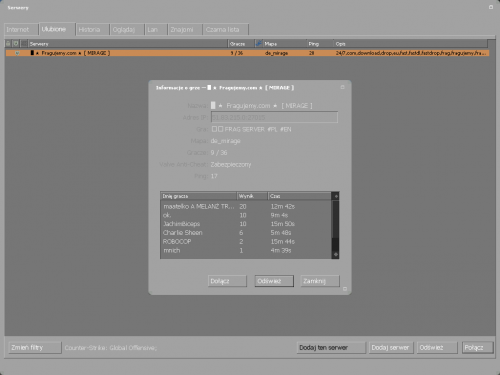Click the dialog resize grip icon

(345, 289)
